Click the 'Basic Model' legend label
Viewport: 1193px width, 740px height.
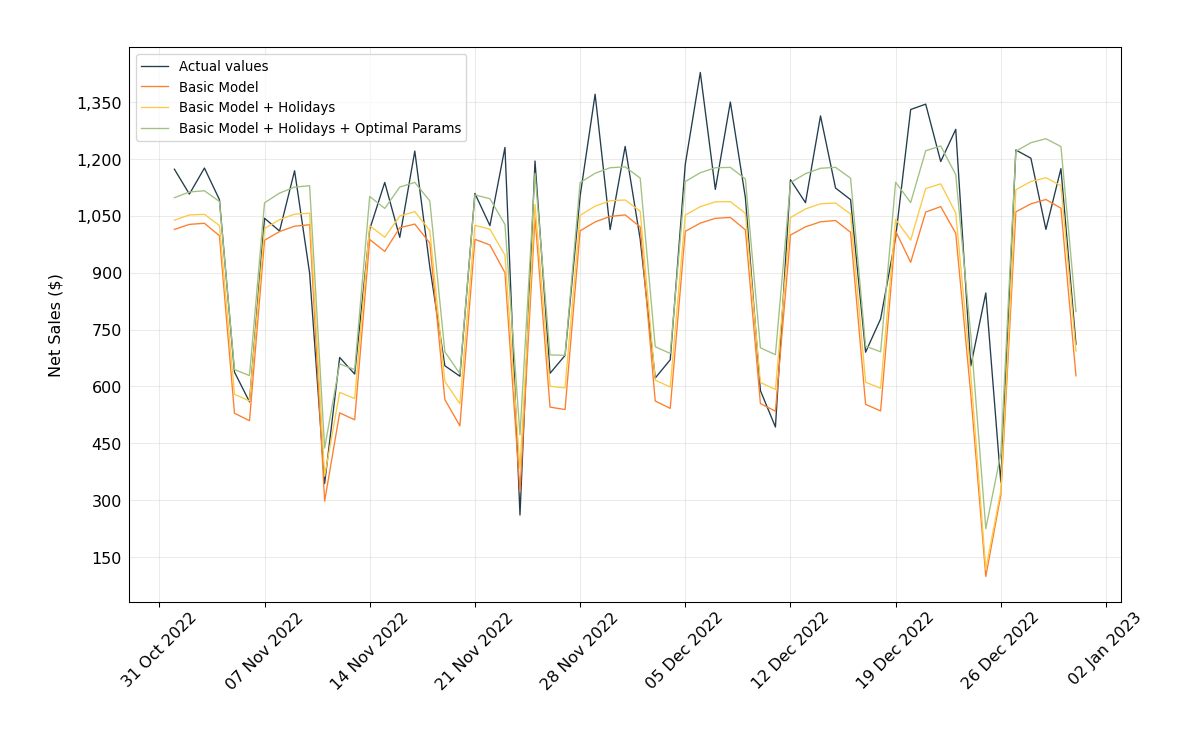[218, 87]
